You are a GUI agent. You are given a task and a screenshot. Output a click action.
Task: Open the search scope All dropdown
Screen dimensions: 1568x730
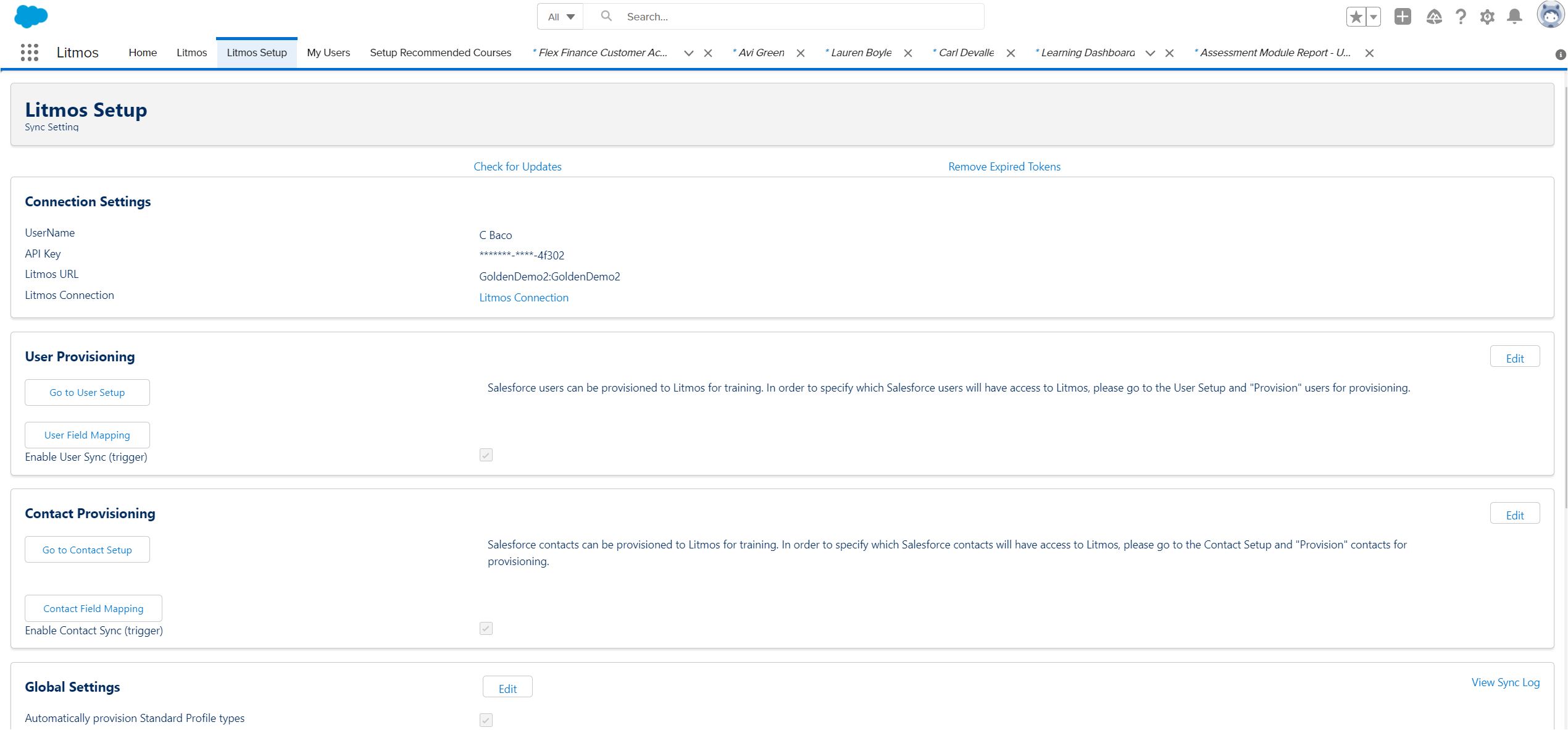pyautogui.click(x=559, y=17)
